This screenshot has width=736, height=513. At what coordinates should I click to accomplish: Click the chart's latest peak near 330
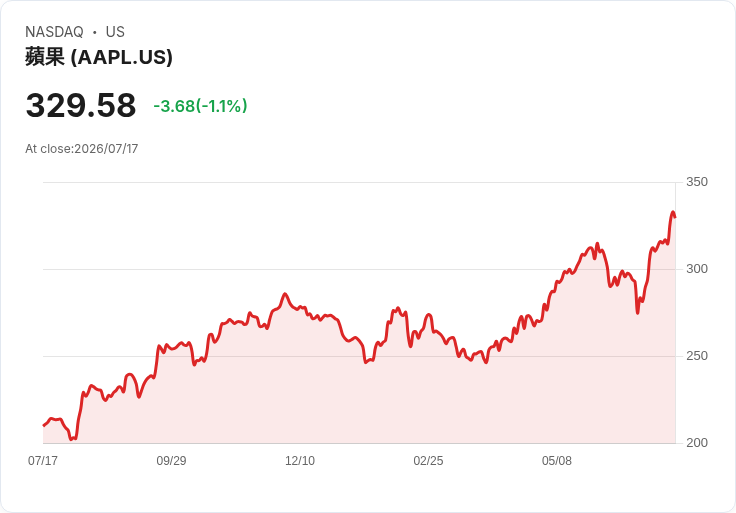tap(673, 212)
